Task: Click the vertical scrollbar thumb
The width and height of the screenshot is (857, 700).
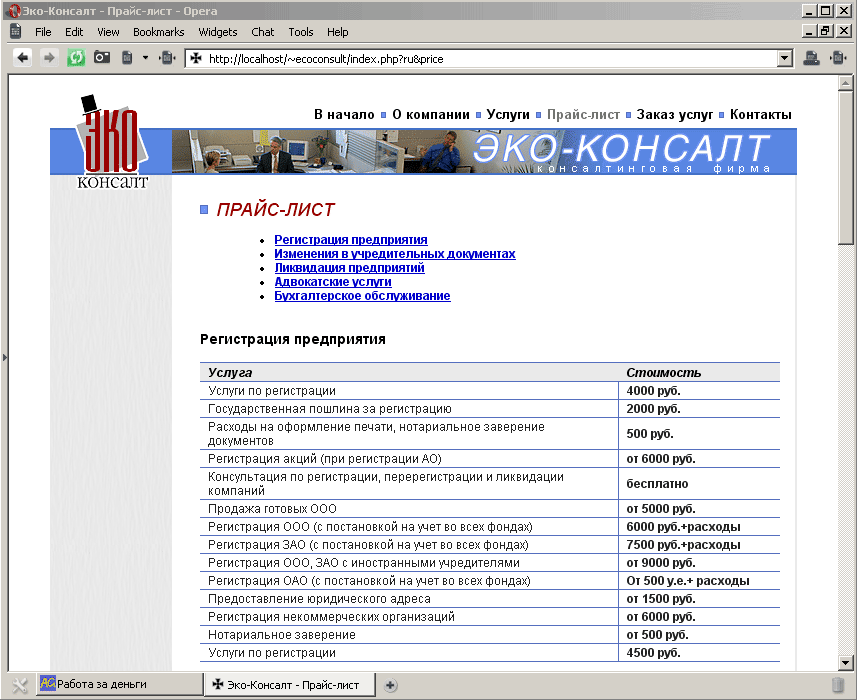Action: tap(845, 168)
